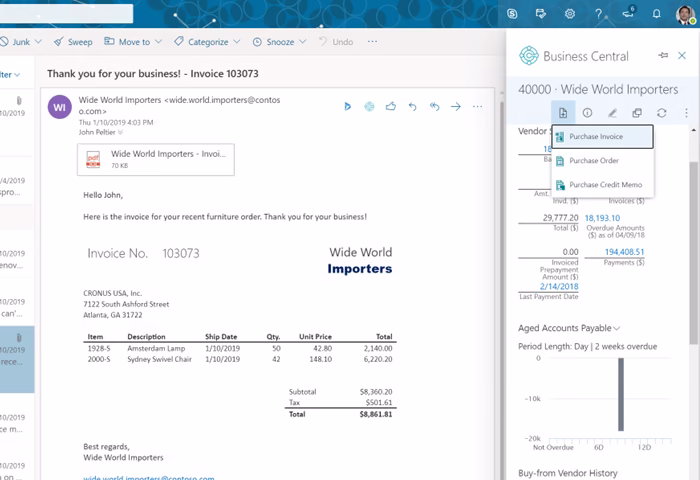Click the Sweep button

(73, 42)
